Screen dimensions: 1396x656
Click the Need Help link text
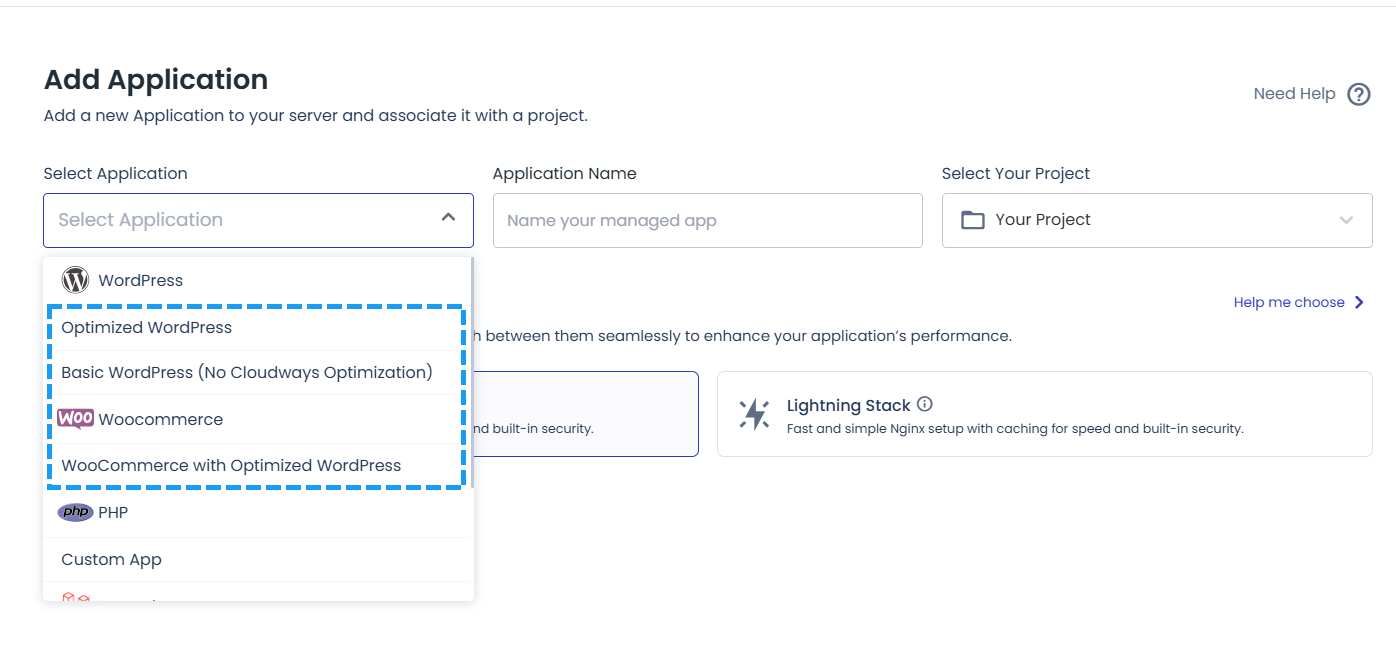click(x=1294, y=93)
